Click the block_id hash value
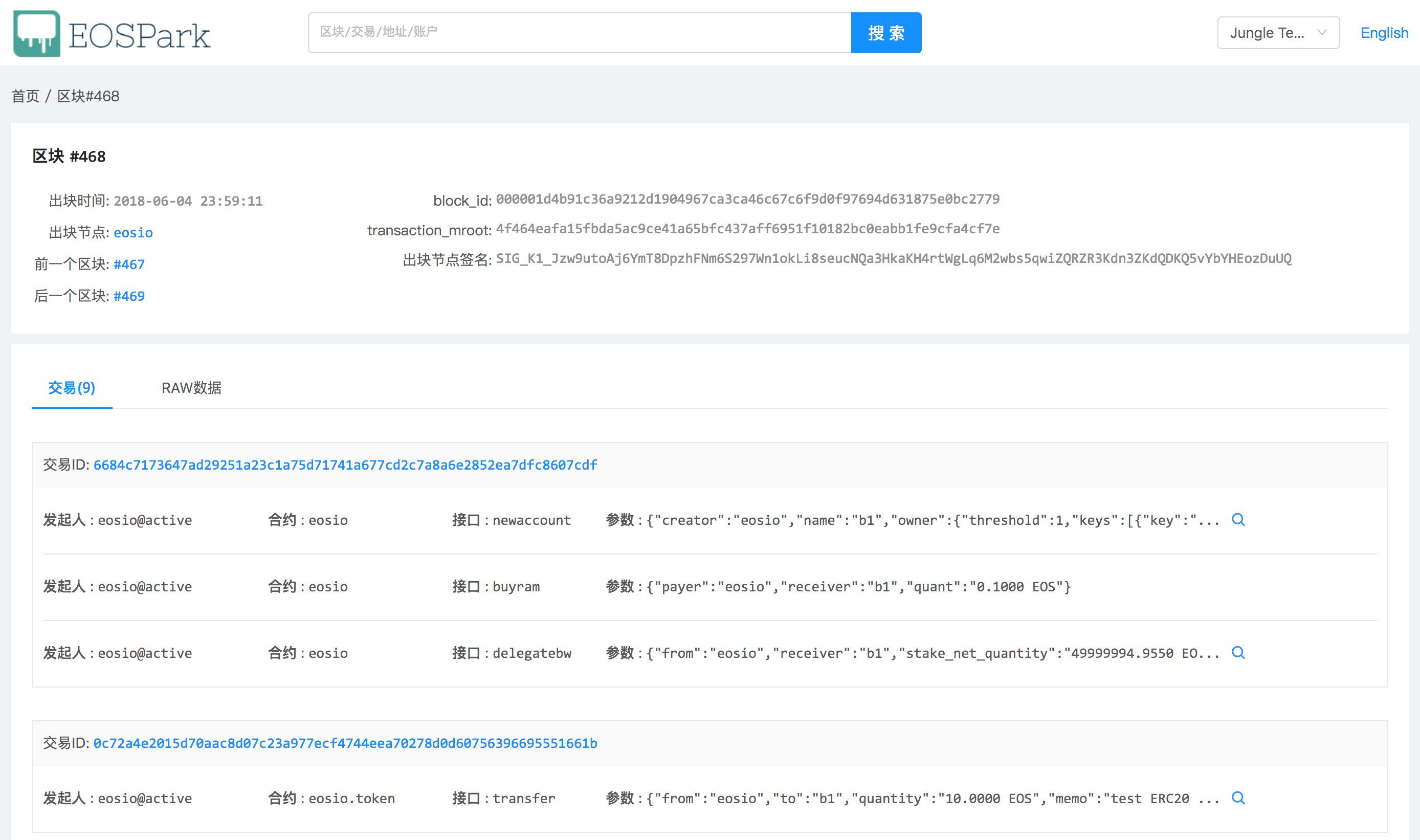This screenshot has height=840, width=1420. click(x=748, y=199)
